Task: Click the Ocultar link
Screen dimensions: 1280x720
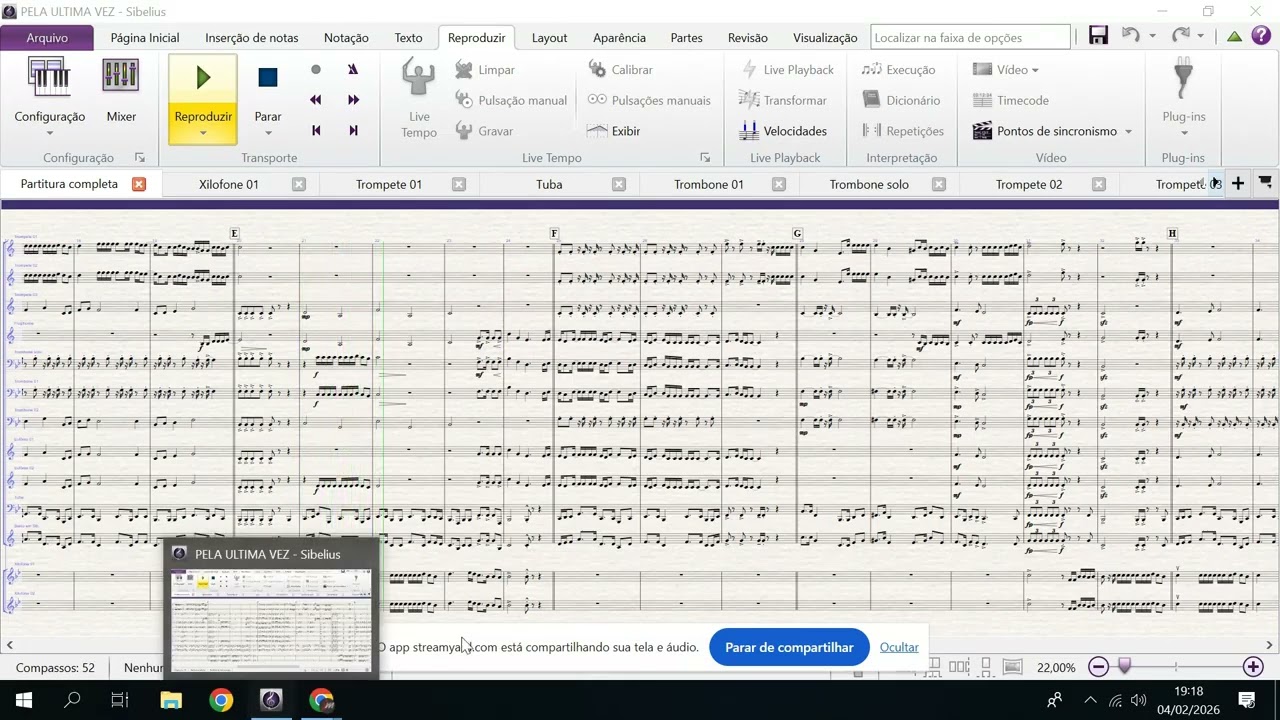Action: (x=899, y=647)
